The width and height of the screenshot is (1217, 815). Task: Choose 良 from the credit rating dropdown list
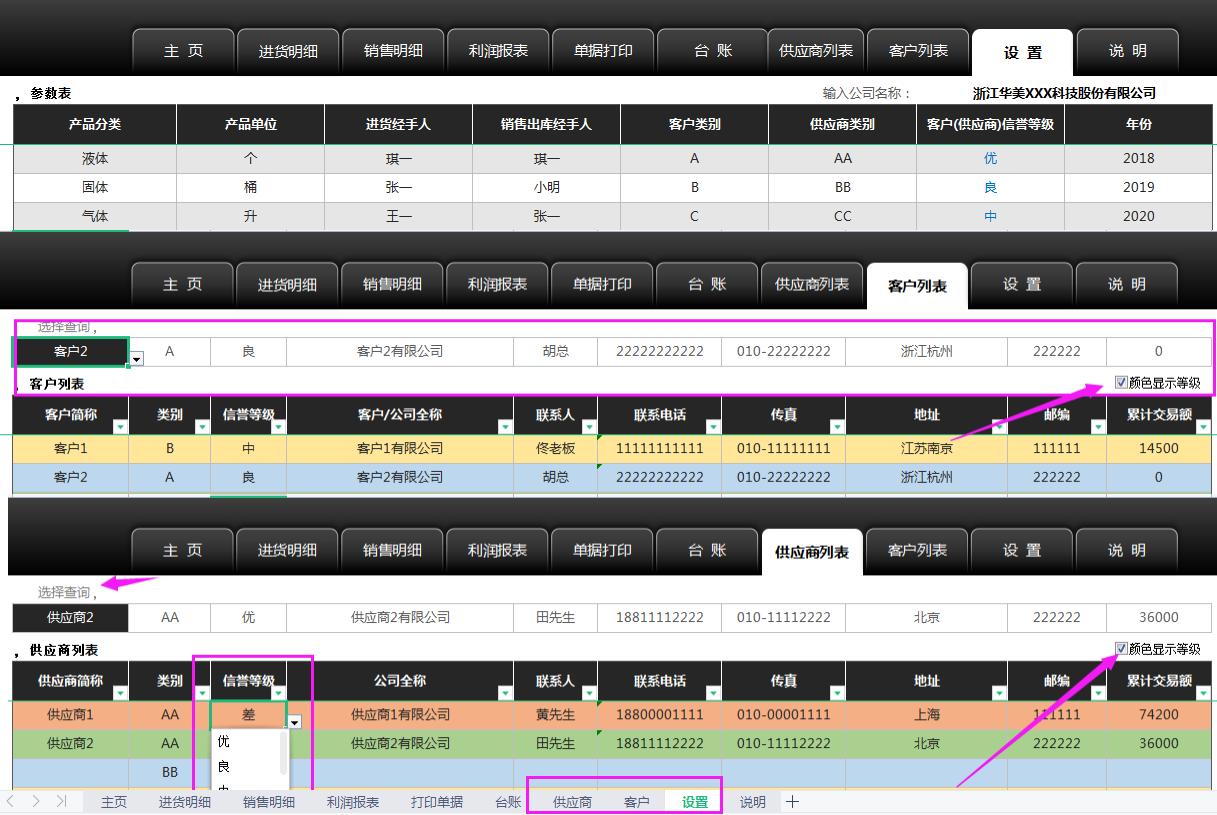(x=245, y=767)
